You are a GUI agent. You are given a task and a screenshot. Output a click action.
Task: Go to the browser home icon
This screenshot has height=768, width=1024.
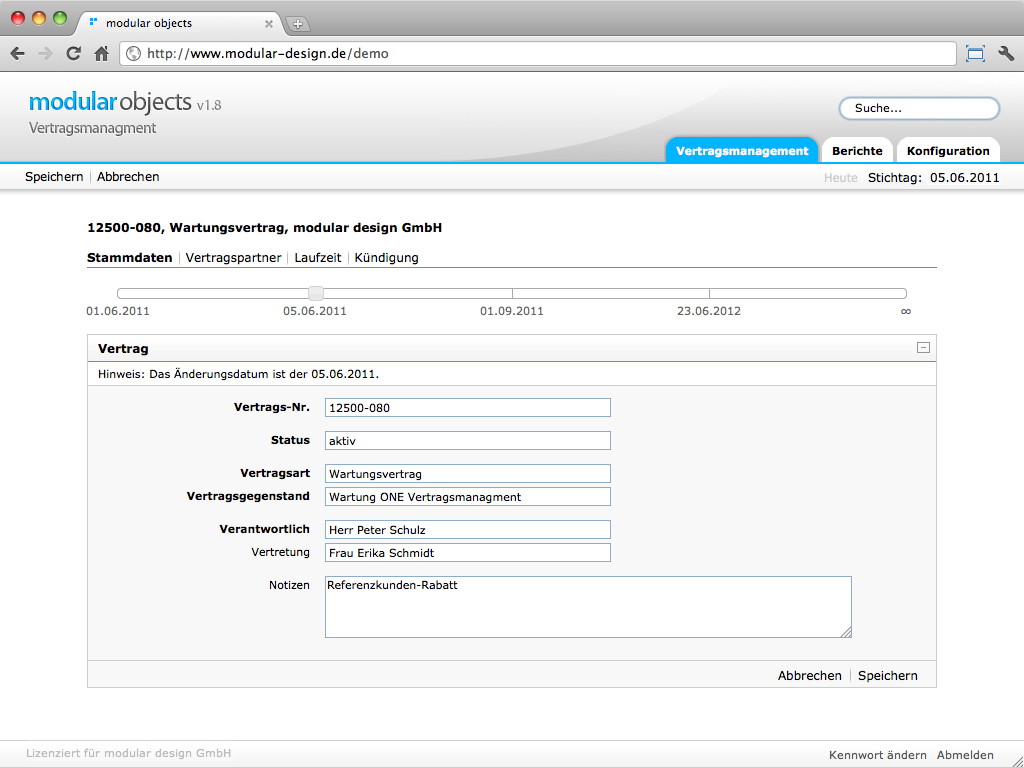coord(101,54)
